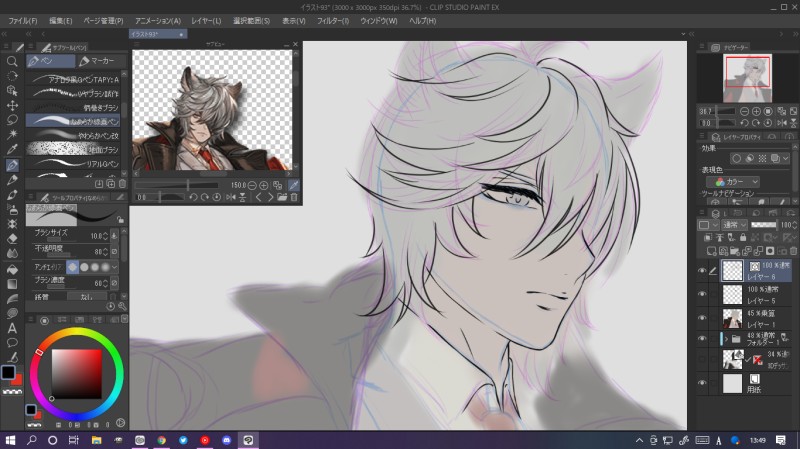The width and height of the screenshot is (800, 449).
Task: Hide layer レイヤー 6 with eye icon
Action: point(703,271)
